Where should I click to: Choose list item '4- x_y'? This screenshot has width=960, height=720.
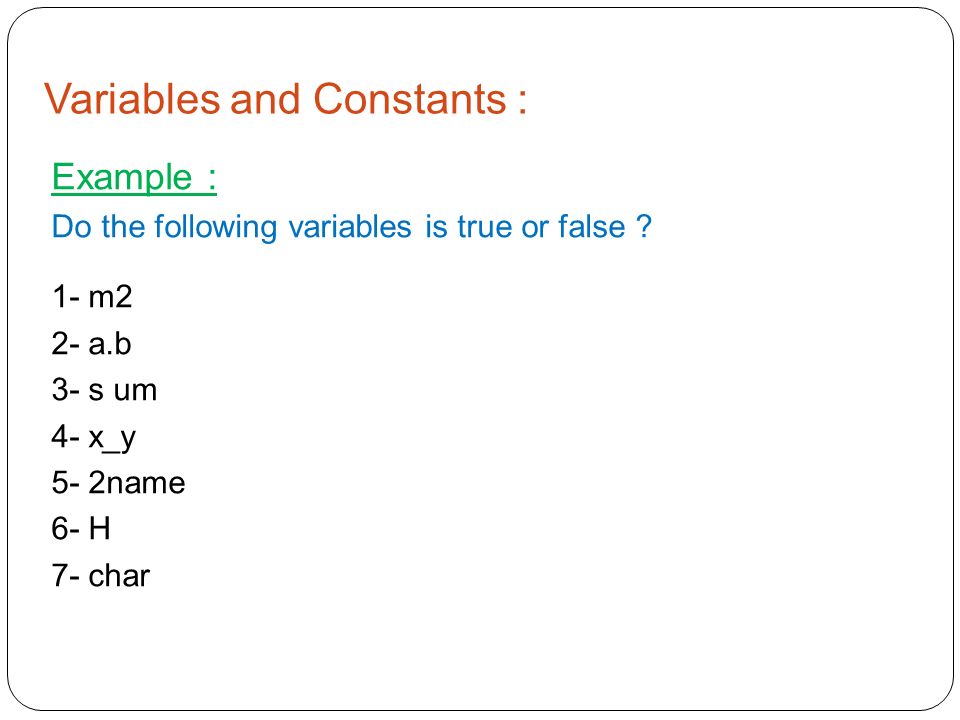(x=94, y=438)
